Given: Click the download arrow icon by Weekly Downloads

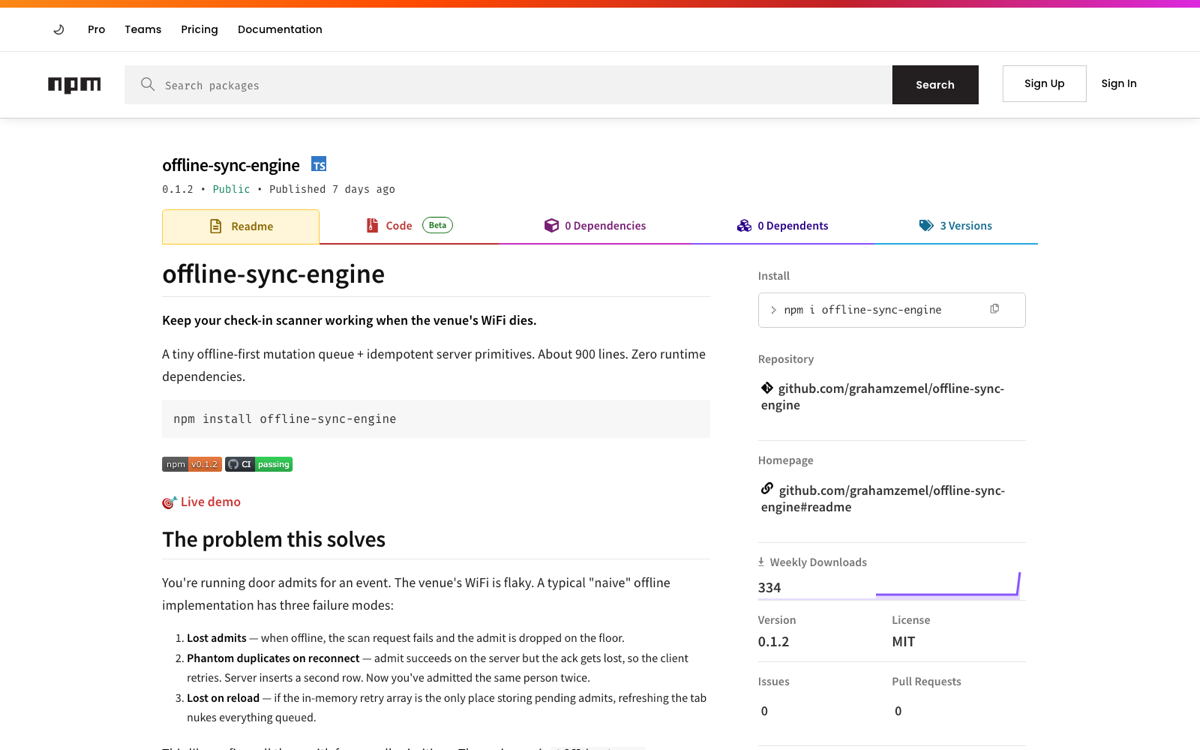Looking at the screenshot, I should point(761,562).
